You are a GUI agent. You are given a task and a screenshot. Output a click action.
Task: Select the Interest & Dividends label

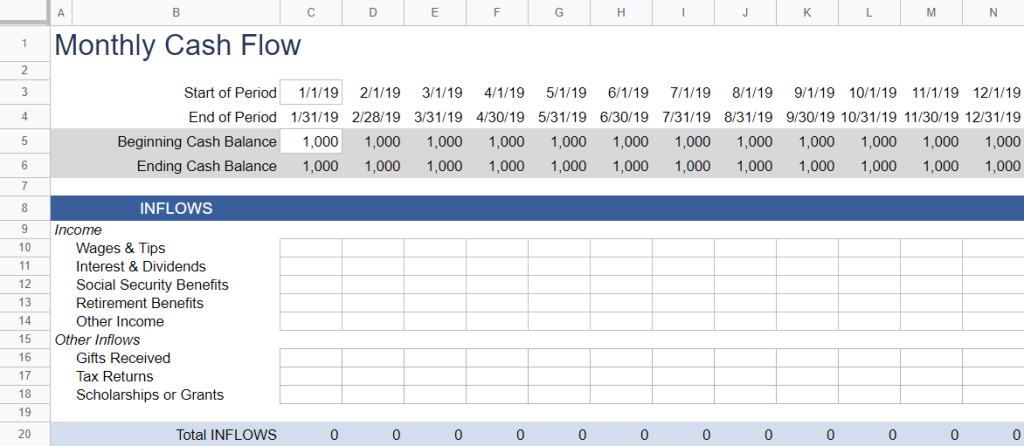tap(140, 266)
